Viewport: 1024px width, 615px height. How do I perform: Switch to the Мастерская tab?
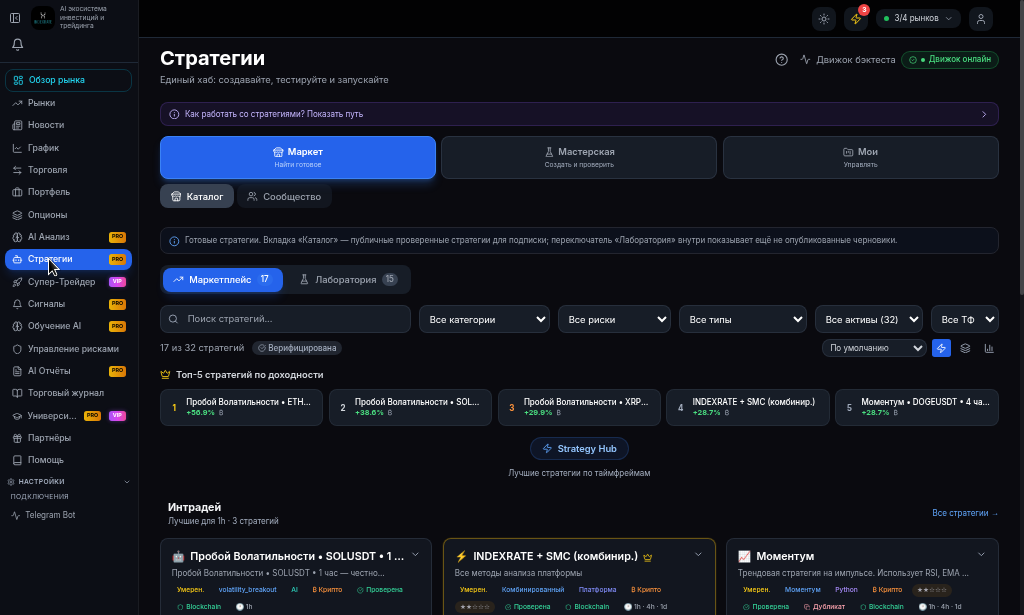coord(579,157)
